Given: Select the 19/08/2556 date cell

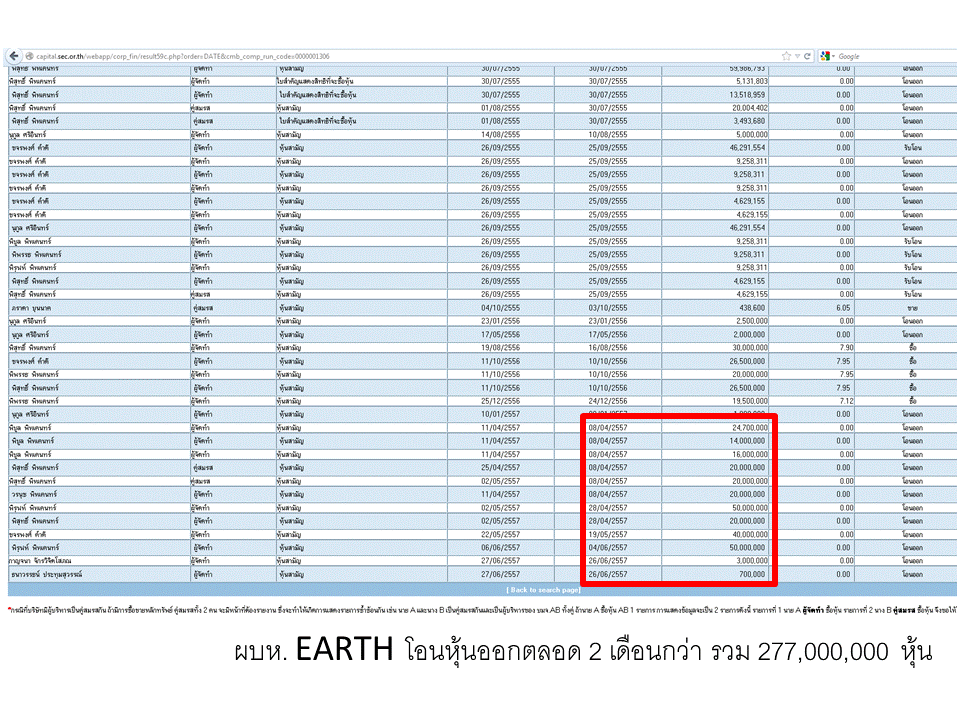Looking at the screenshot, I should (500, 348).
